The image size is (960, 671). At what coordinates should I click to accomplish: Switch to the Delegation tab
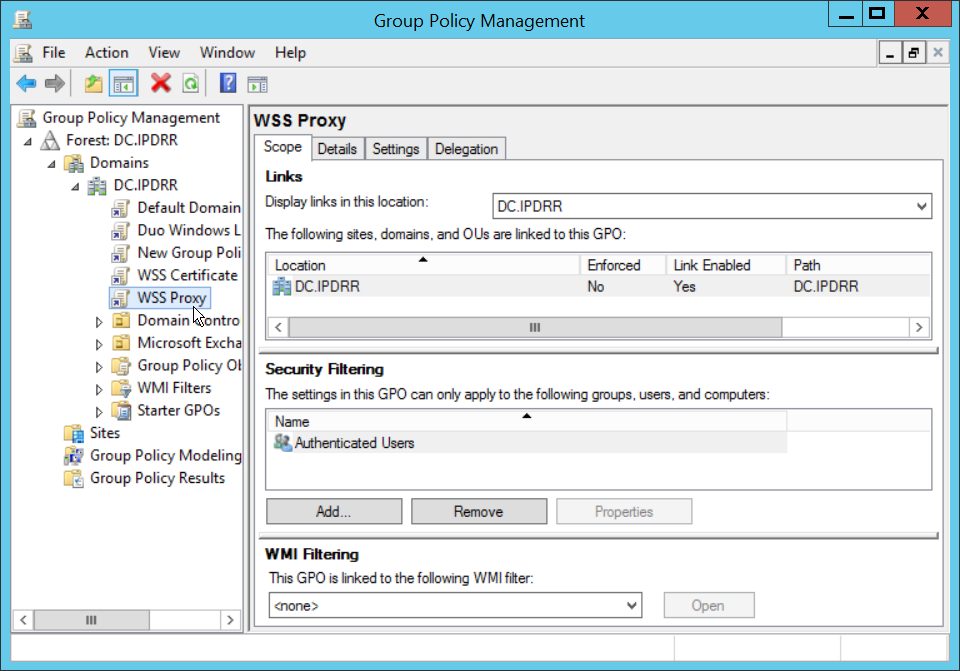point(466,149)
